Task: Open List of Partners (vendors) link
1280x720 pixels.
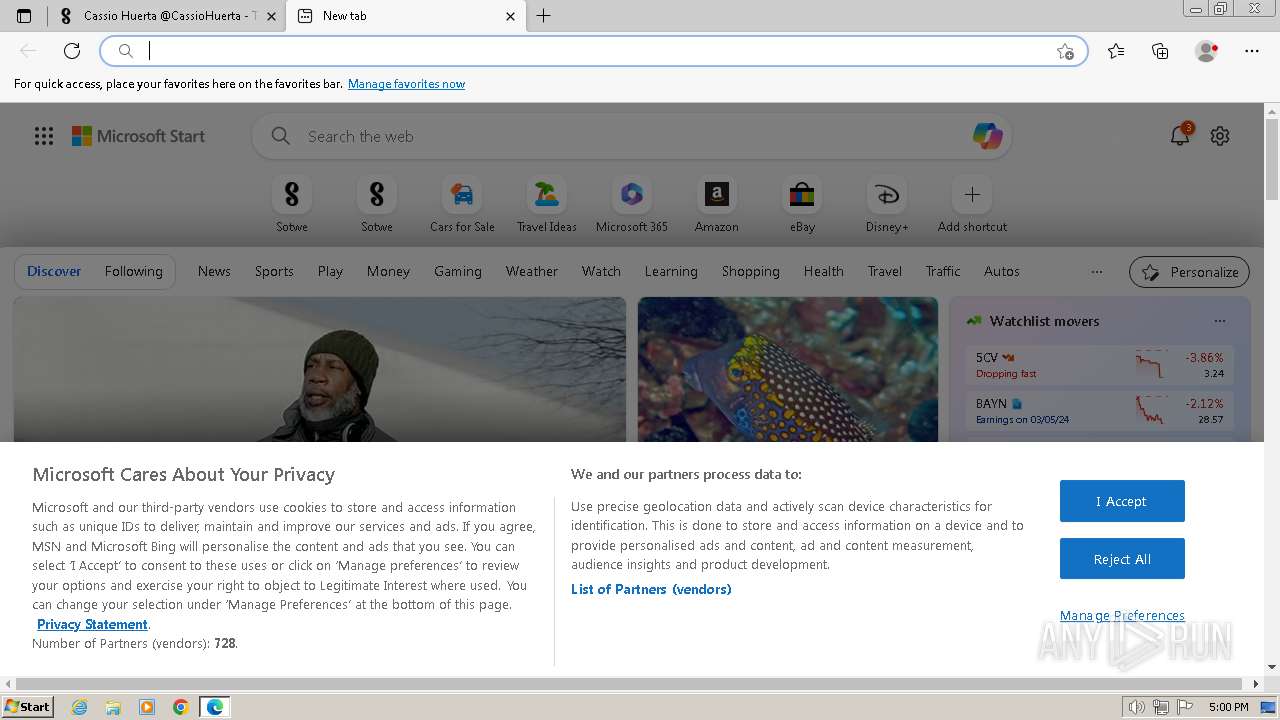Action: (x=651, y=589)
